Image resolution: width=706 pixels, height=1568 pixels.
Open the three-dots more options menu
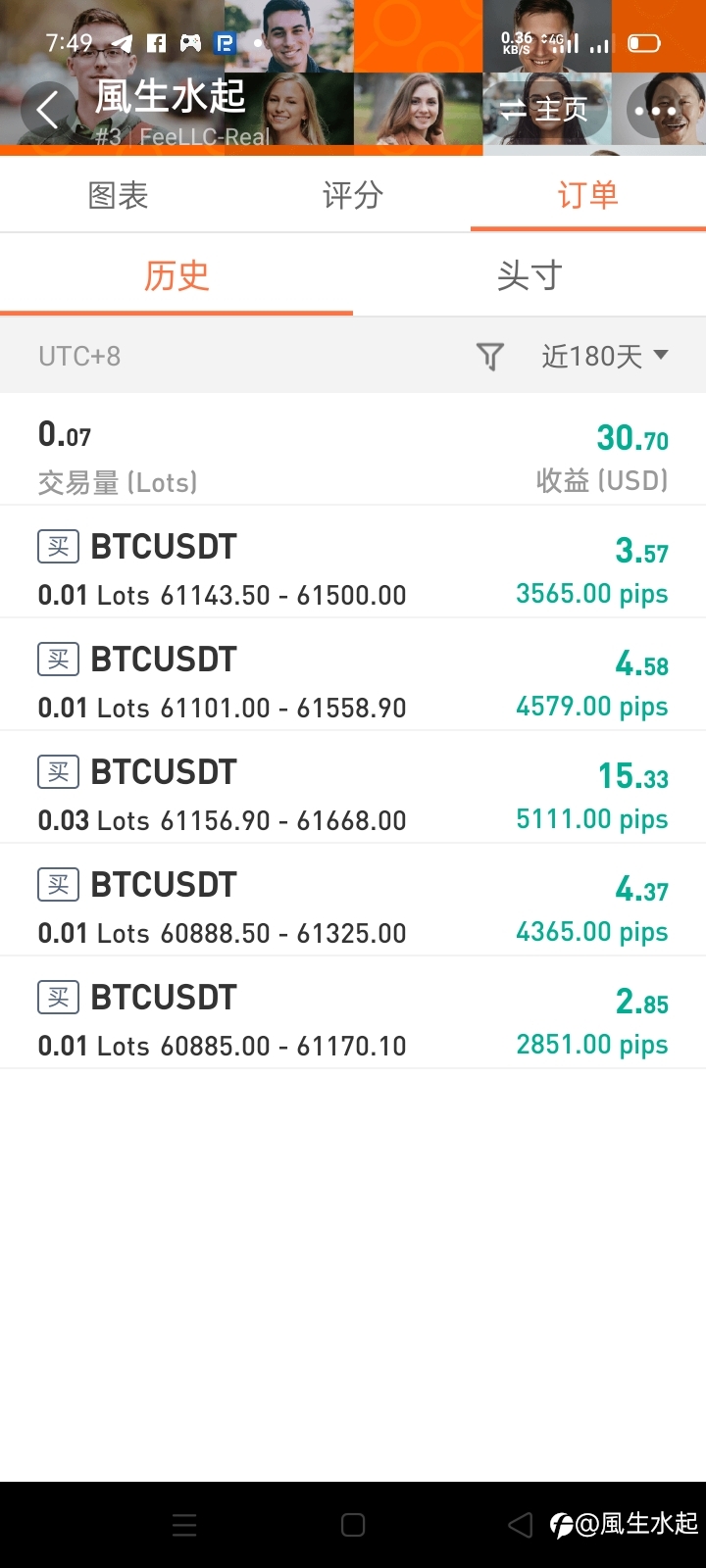655,111
